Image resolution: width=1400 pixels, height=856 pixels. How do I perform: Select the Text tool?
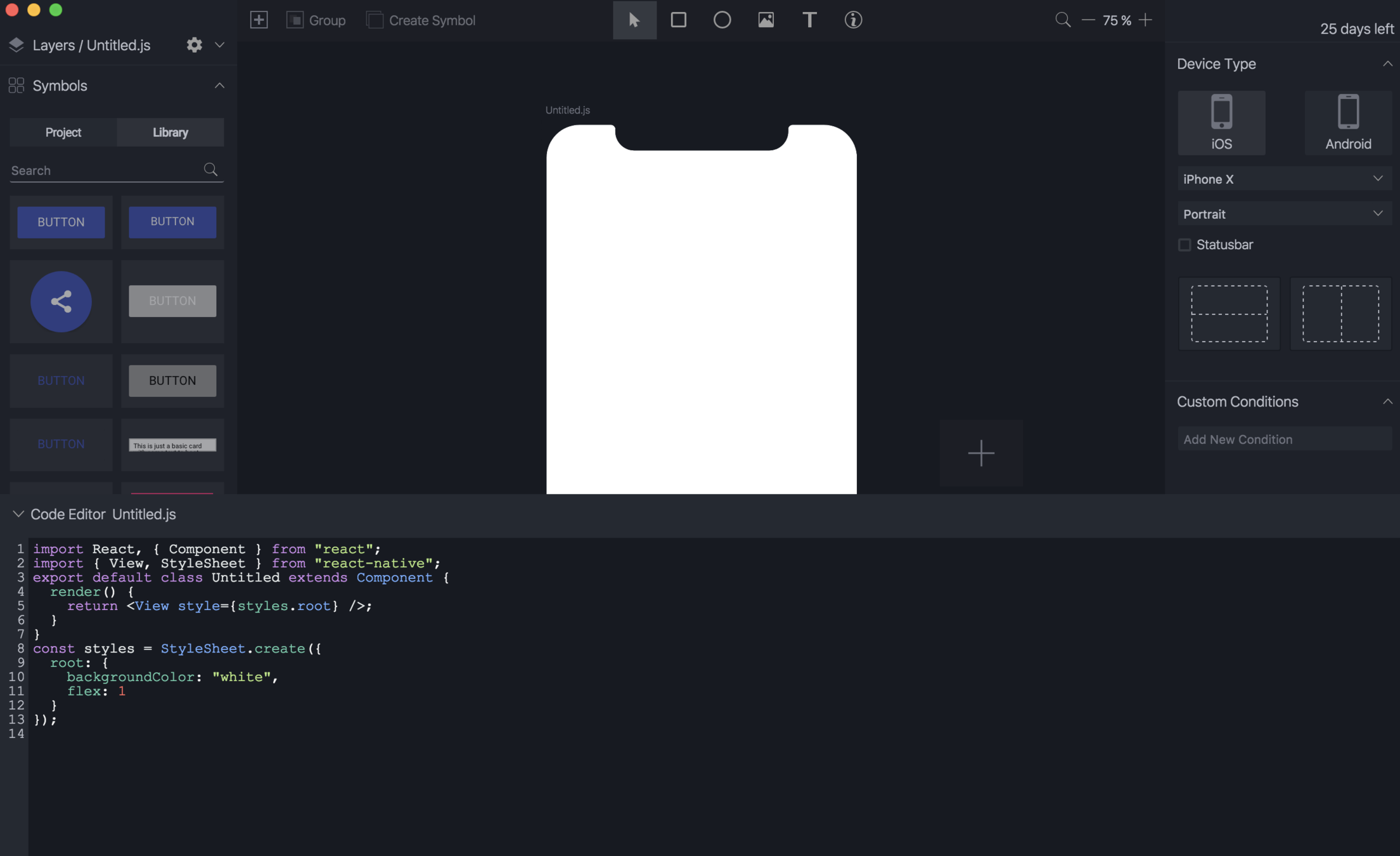click(809, 20)
